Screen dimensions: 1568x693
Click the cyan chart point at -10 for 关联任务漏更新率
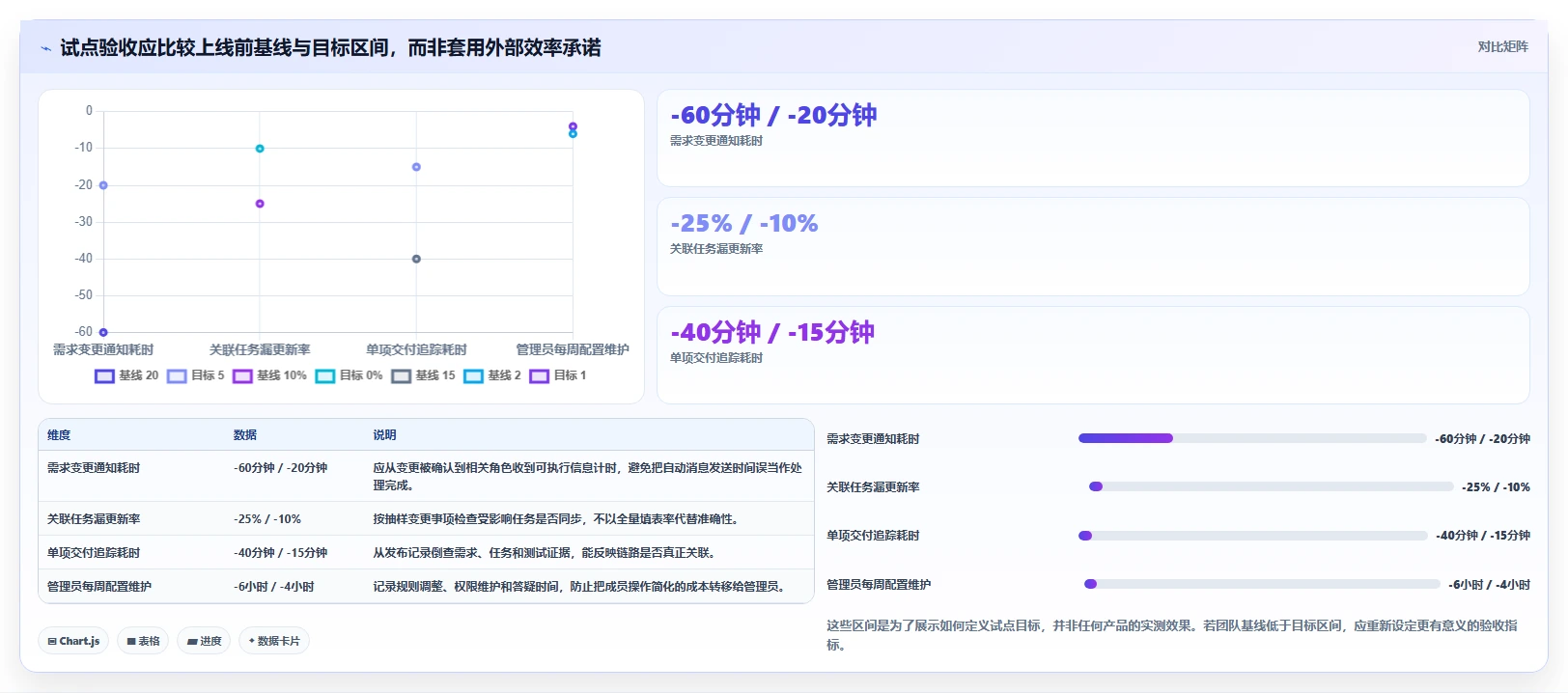click(260, 149)
